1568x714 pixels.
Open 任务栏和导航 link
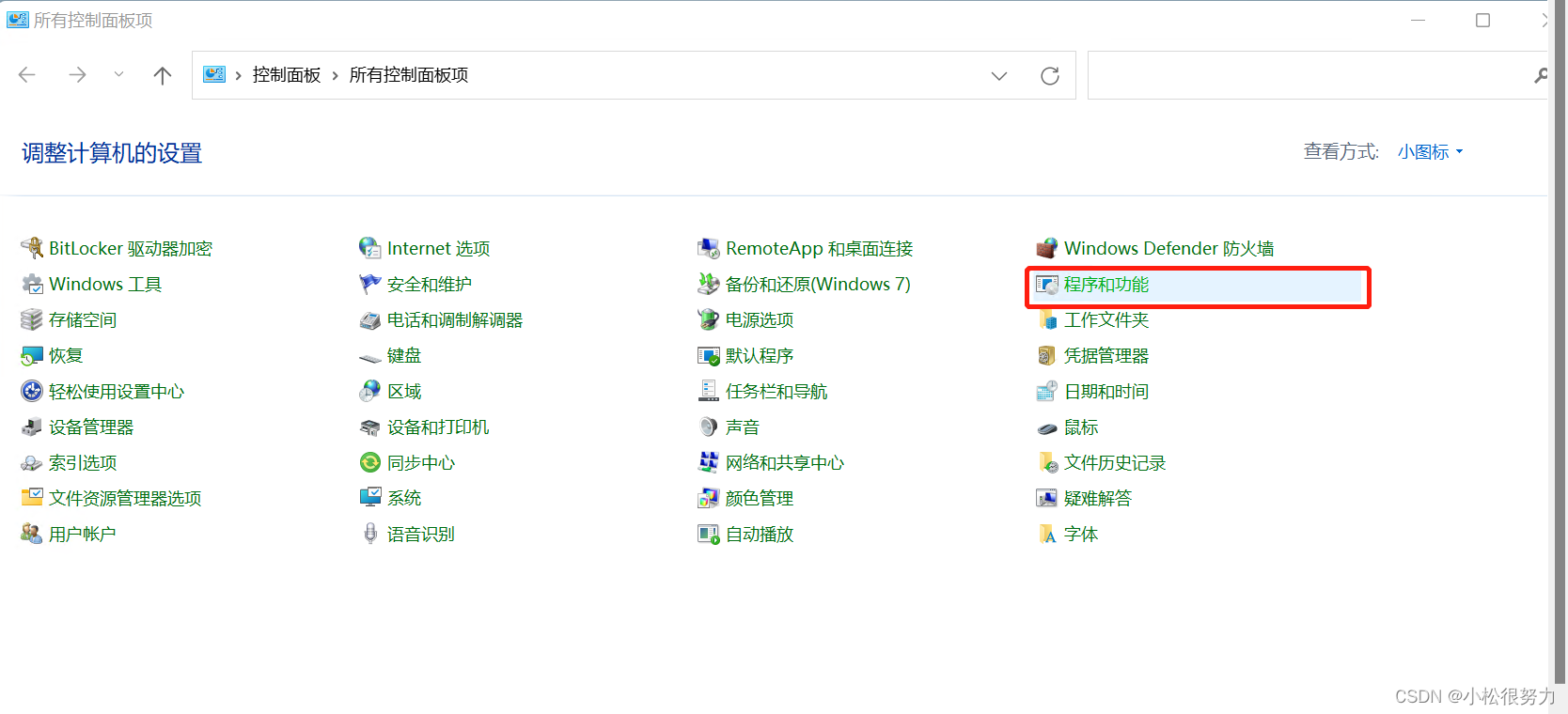coord(776,392)
